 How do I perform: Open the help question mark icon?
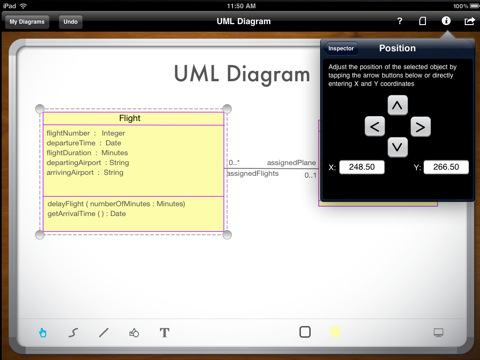pyautogui.click(x=400, y=21)
